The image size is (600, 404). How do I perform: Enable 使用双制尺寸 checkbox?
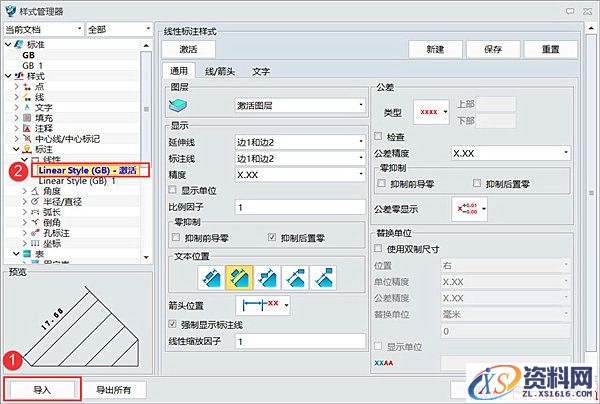(x=378, y=248)
